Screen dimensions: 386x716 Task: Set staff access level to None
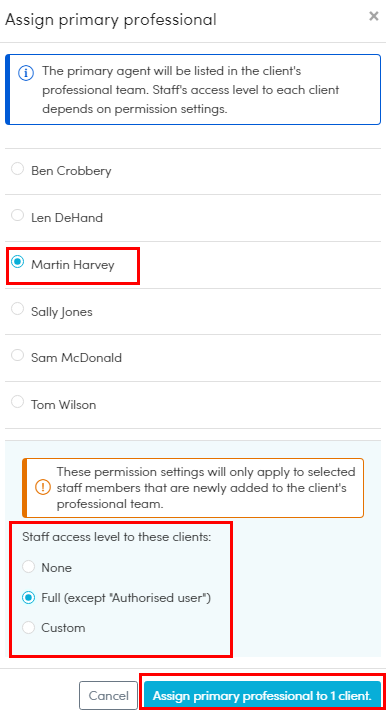28,567
